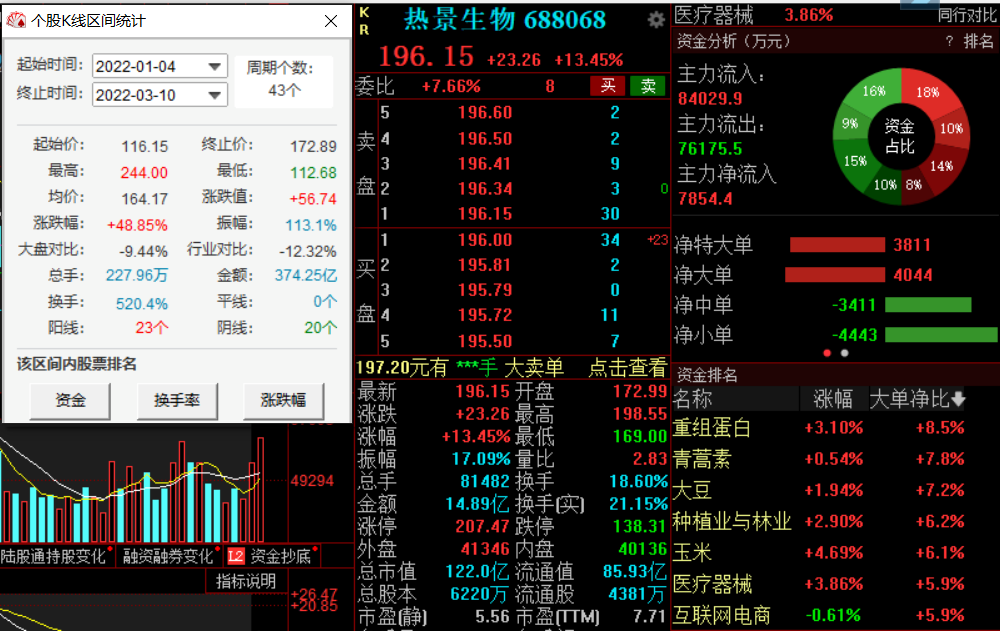Click buy level 2 price 195.81
Image resolution: width=1000 pixels, height=631 pixels.
485,265
